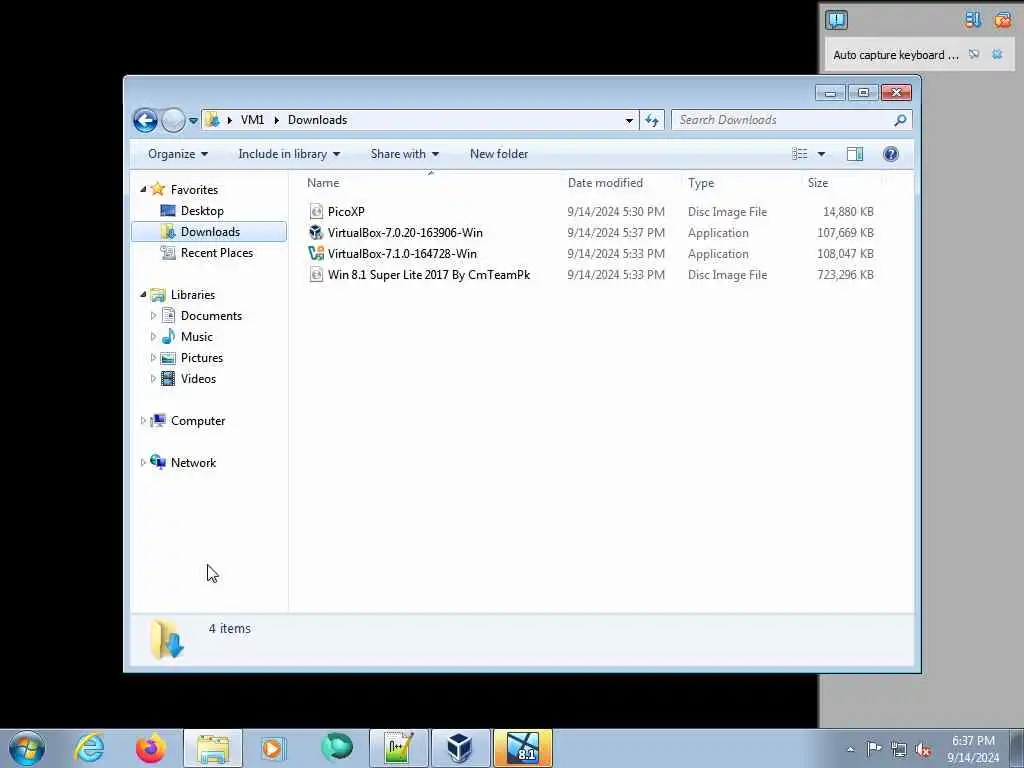The height and width of the screenshot is (768, 1024).
Task: Open the Explorer help icon
Action: click(890, 154)
